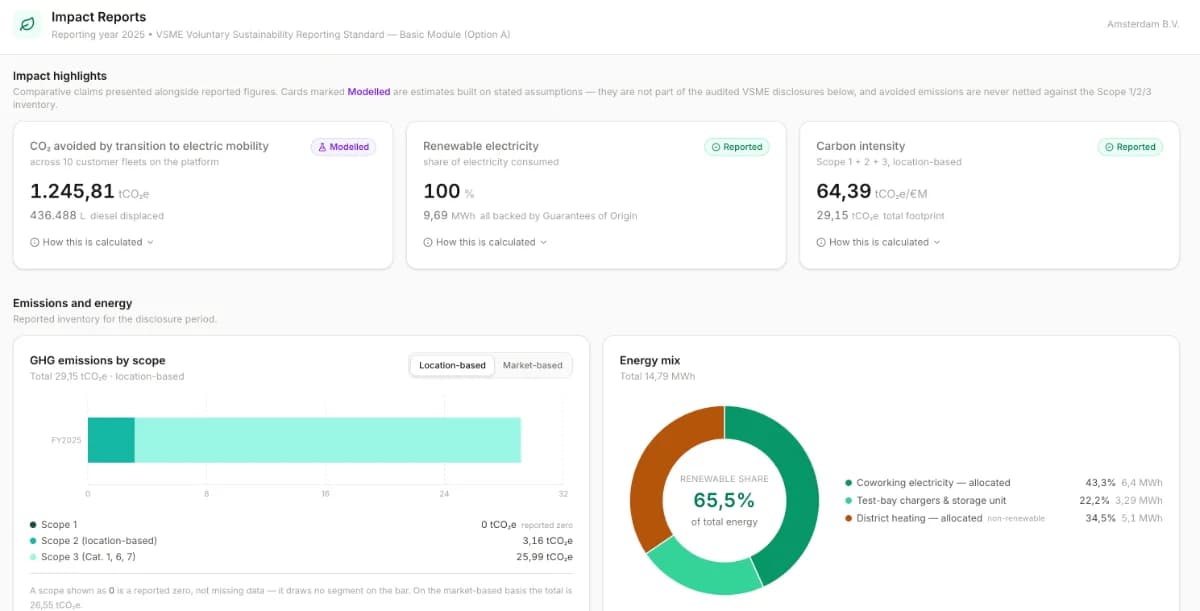Click 'Total 14,79 MWh' subtitle

click(x=657, y=377)
